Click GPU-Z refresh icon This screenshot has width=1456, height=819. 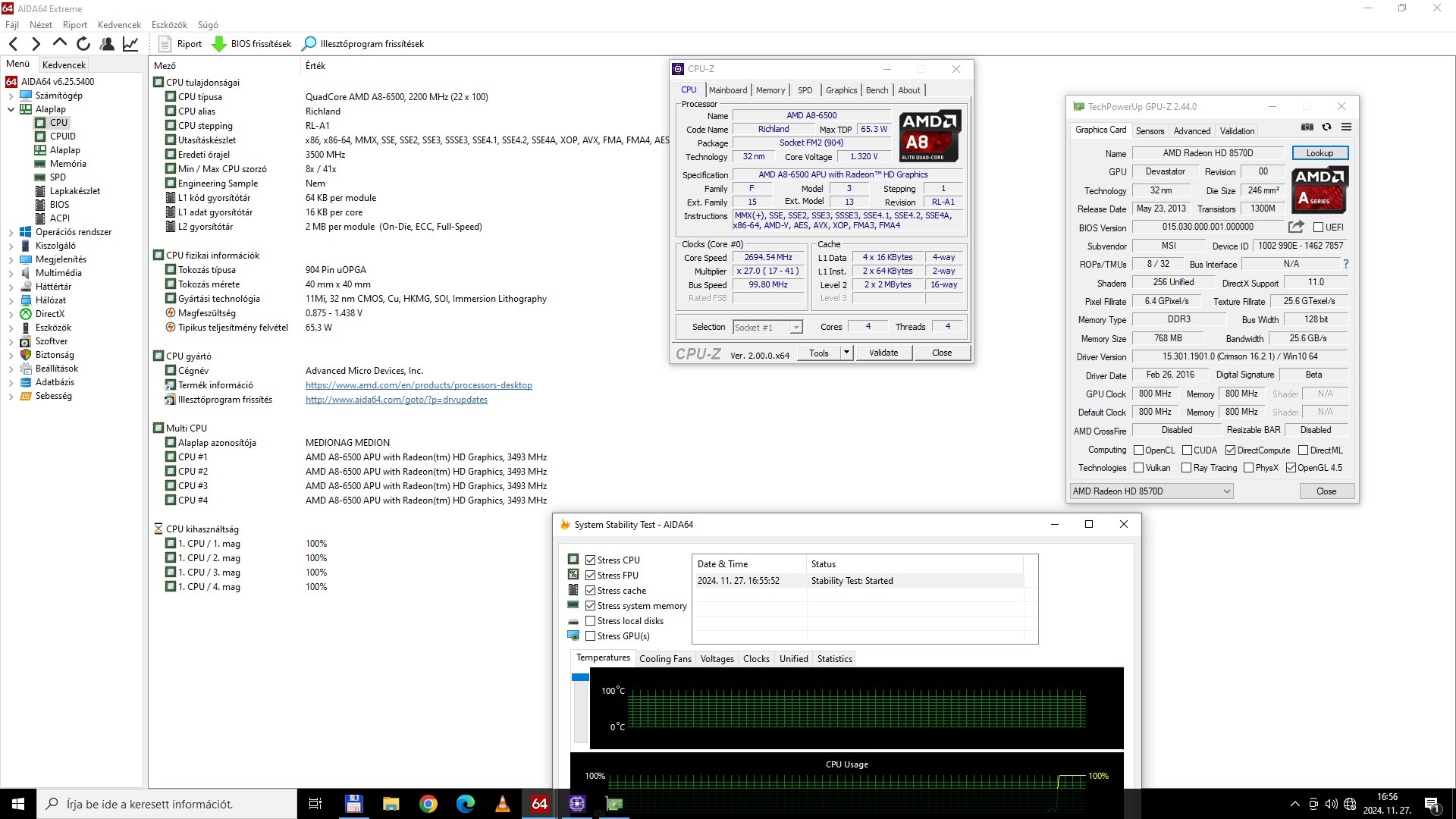click(1326, 127)
